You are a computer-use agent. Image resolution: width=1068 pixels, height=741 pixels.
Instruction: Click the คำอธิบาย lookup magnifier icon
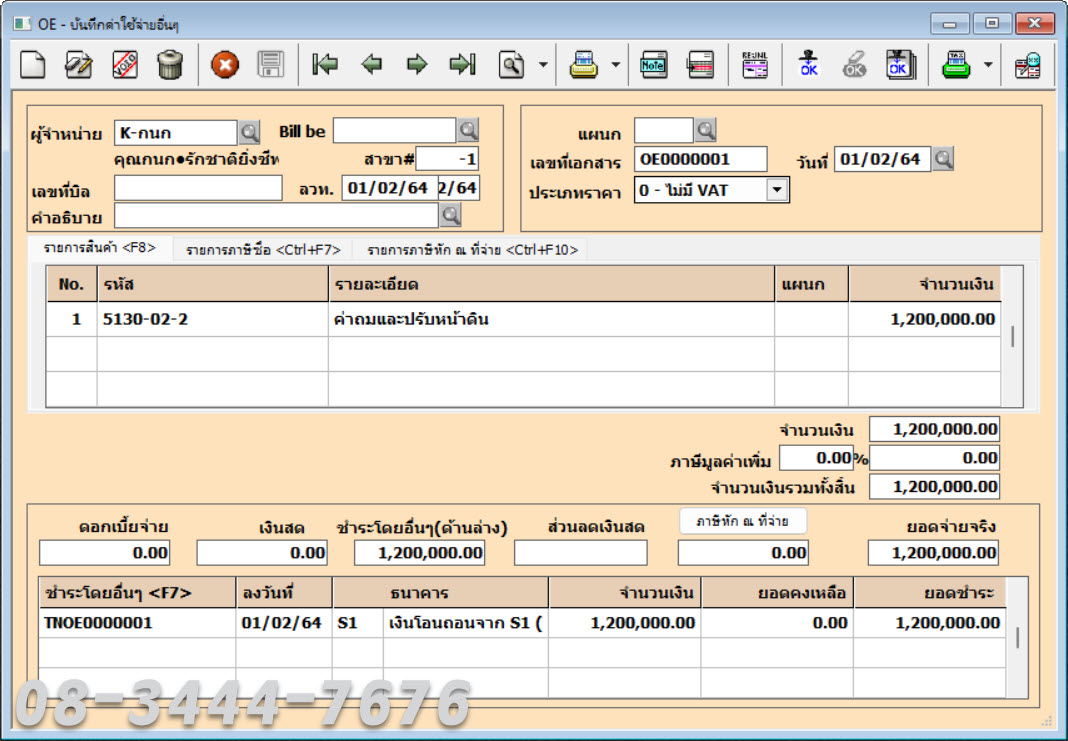(x=450, y=216)
